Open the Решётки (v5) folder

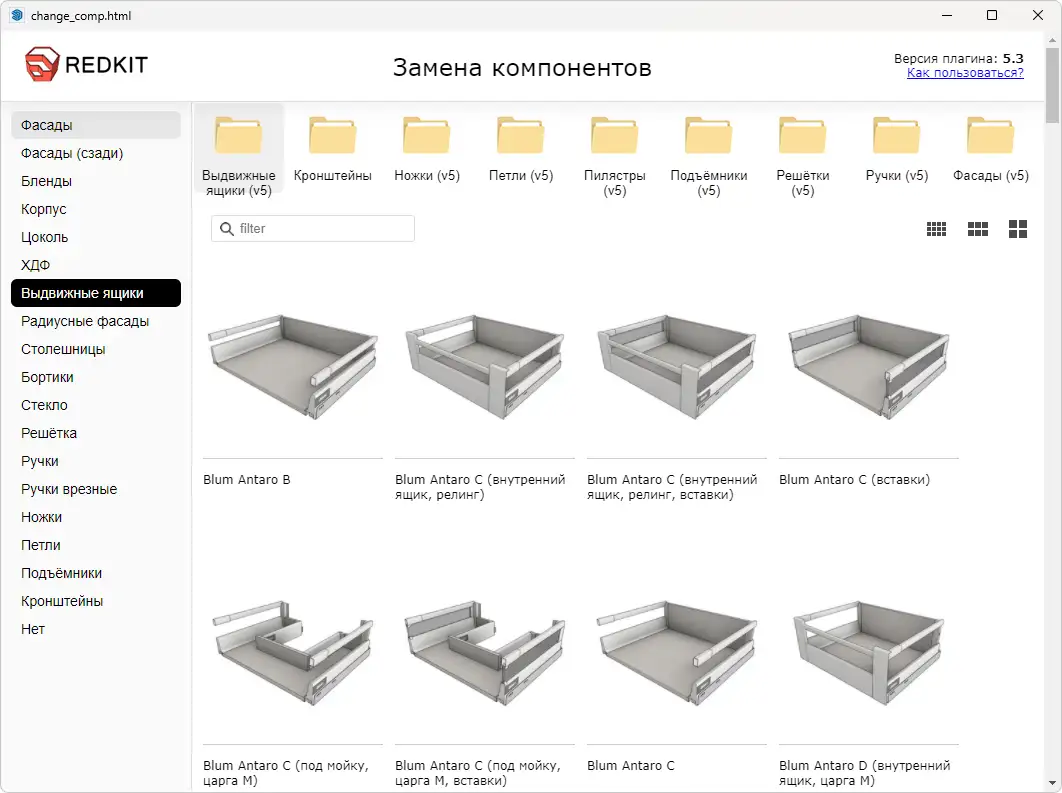(802, 140)
